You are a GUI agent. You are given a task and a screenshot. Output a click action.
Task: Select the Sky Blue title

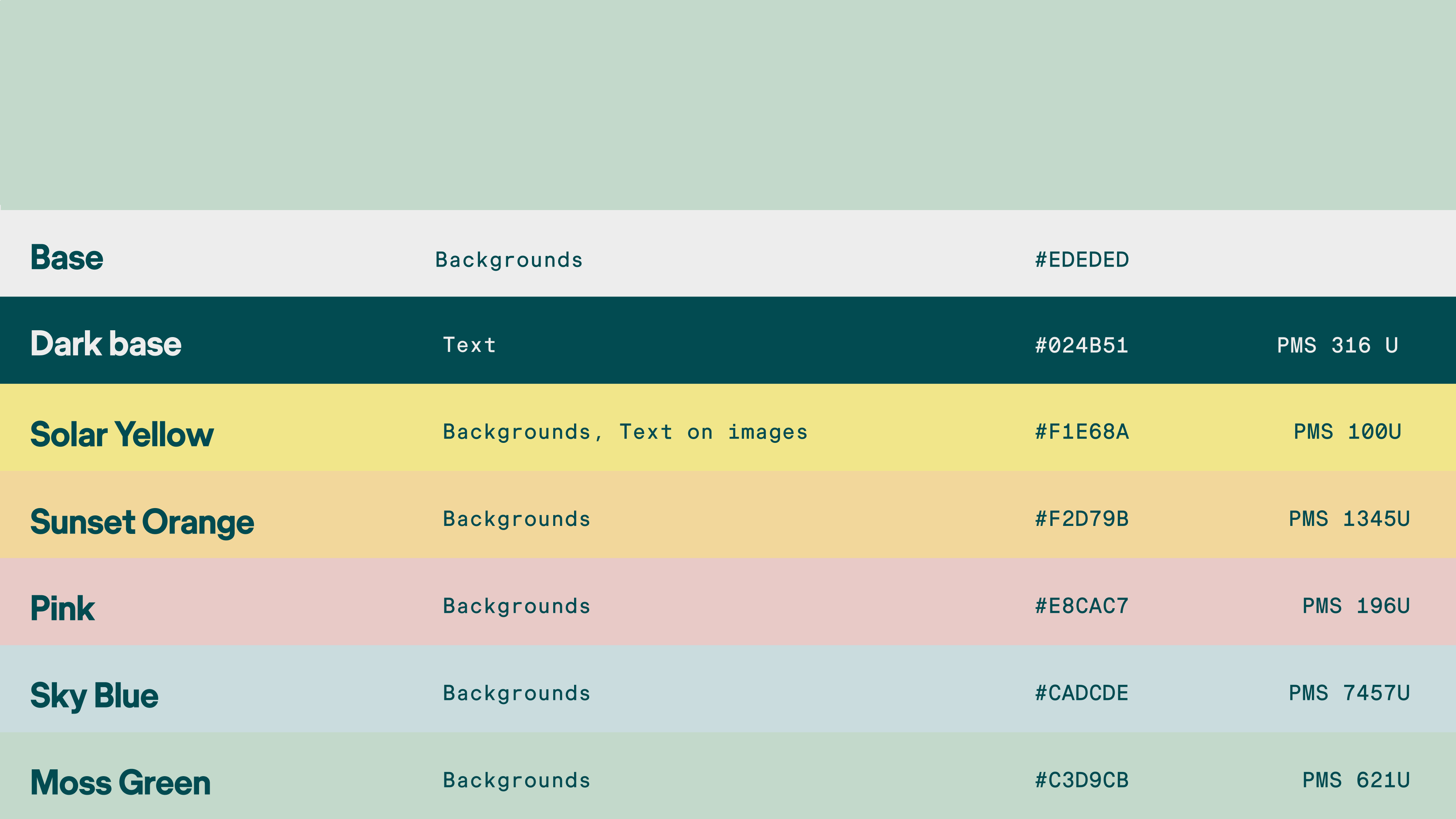[94, 695]
